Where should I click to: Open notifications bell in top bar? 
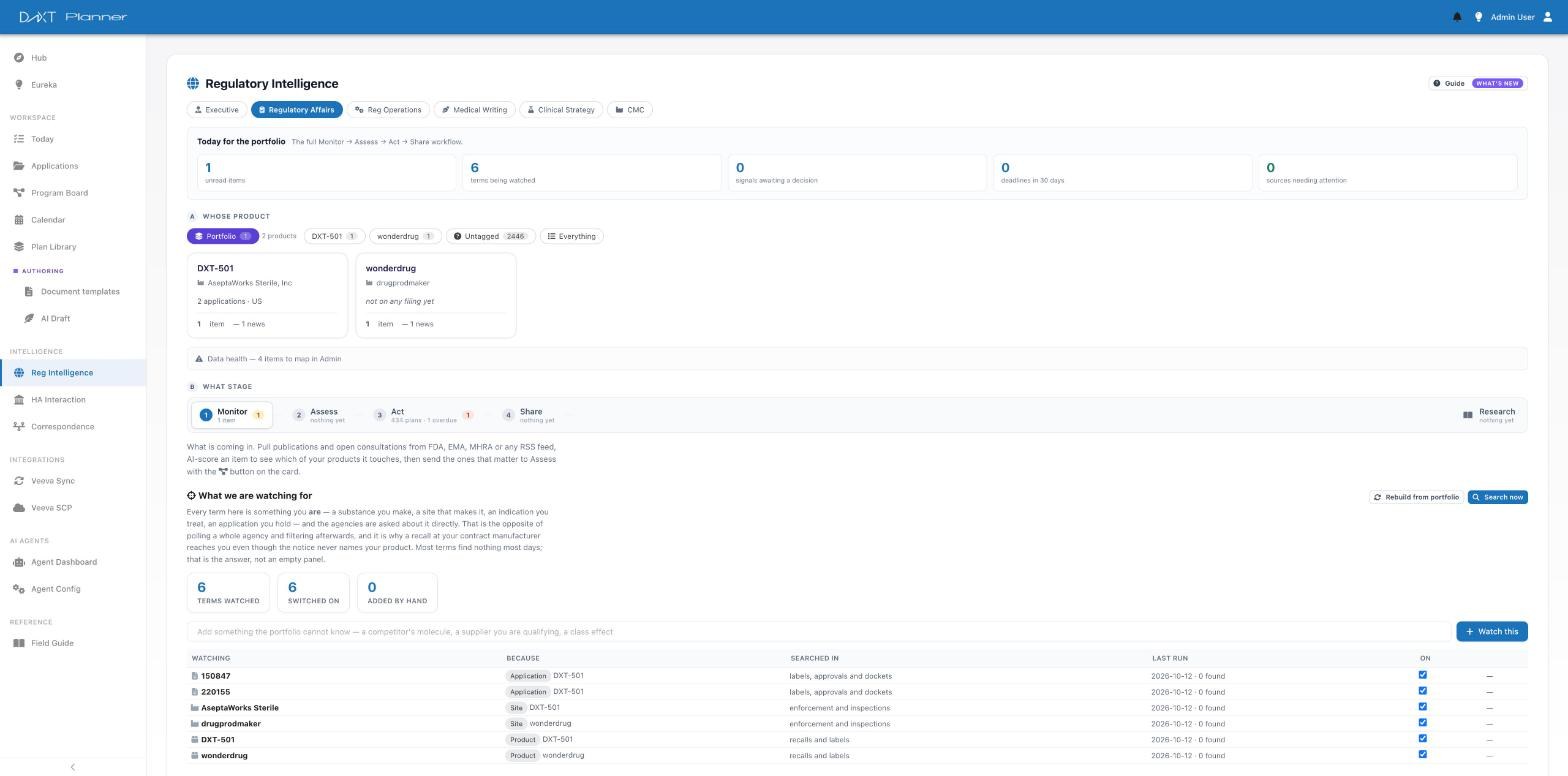[1457, 17]
